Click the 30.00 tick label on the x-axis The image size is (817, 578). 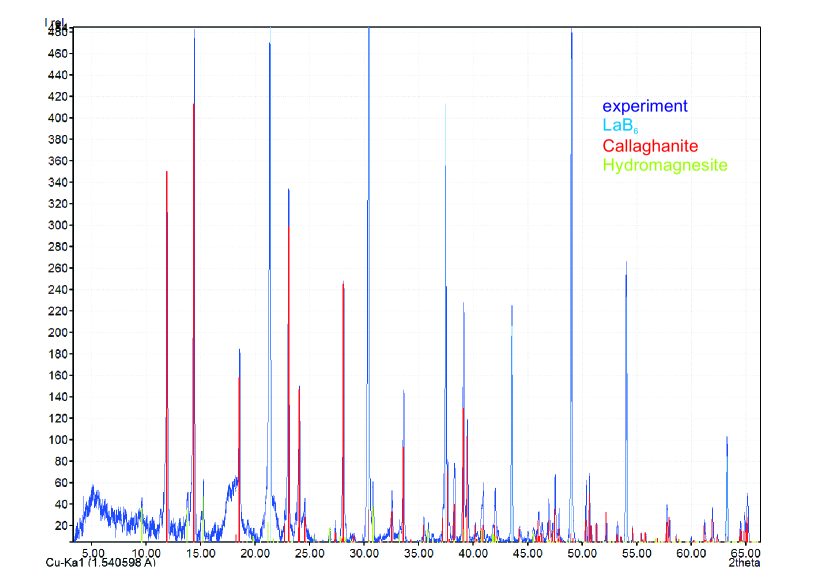[x=364, y=552]
